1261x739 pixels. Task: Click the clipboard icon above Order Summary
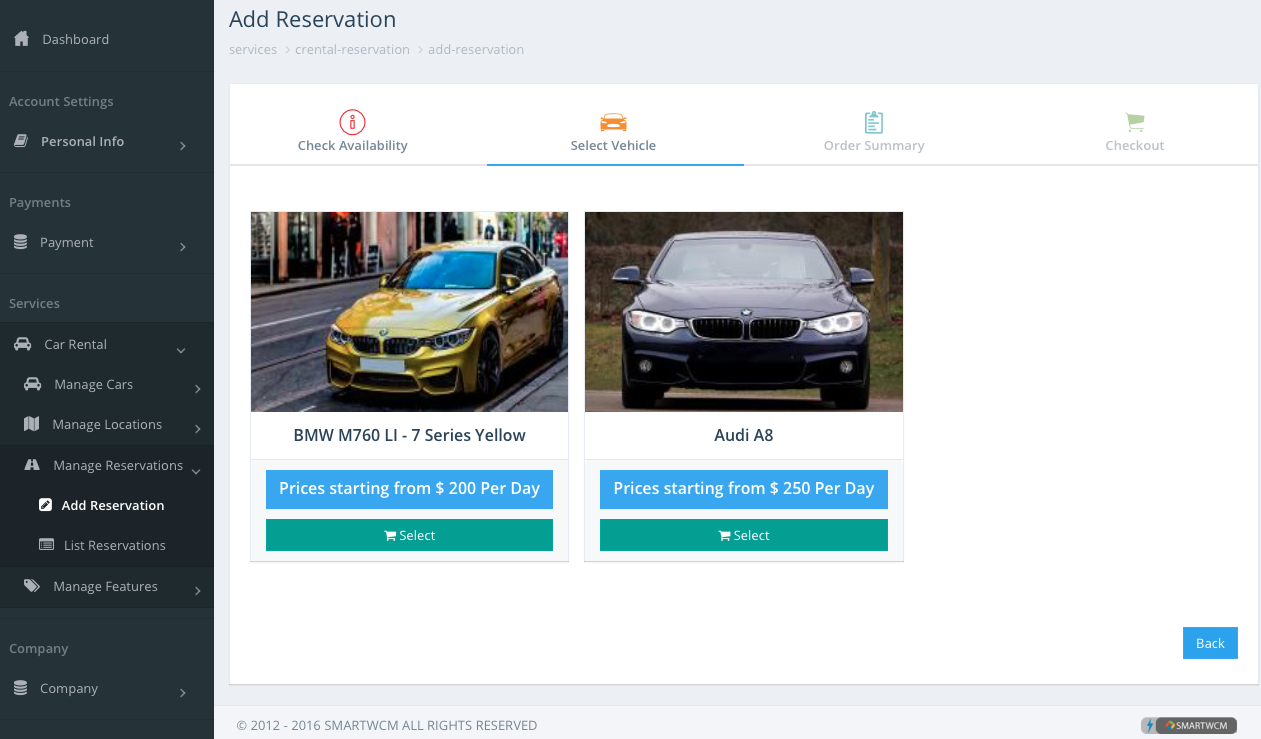tap(874, 122)
